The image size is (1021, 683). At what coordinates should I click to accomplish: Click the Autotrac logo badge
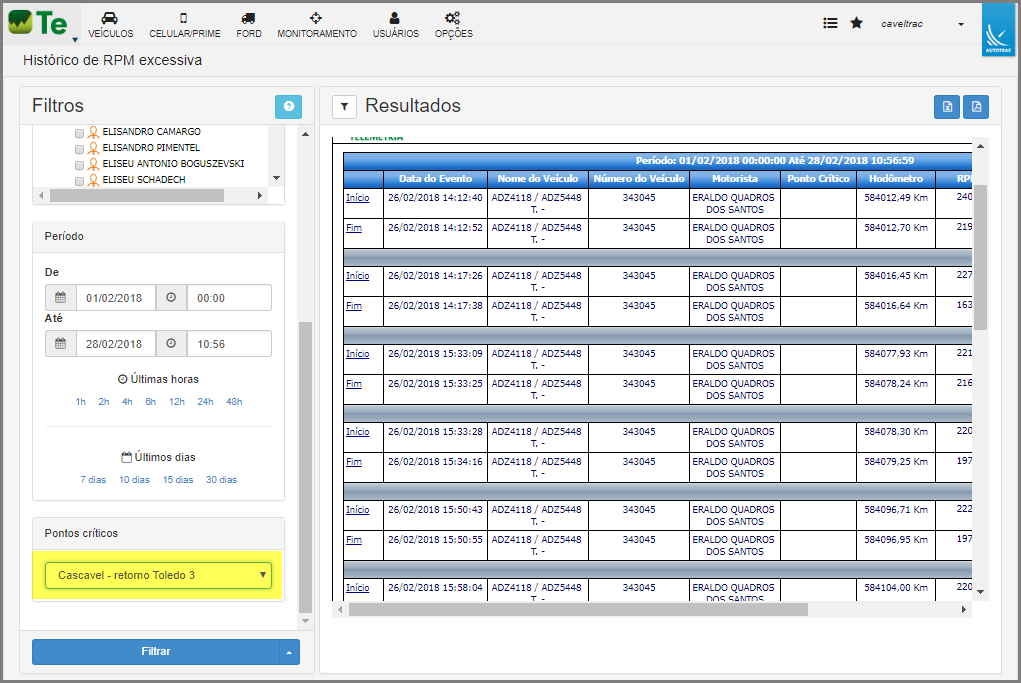(x=998, y=31)
